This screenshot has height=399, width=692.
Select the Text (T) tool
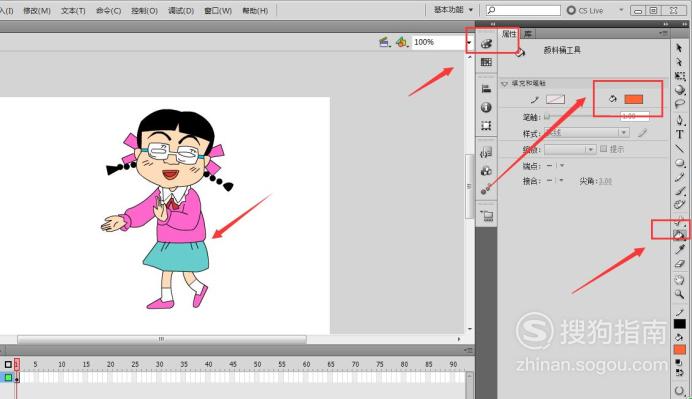pos(680,134)
